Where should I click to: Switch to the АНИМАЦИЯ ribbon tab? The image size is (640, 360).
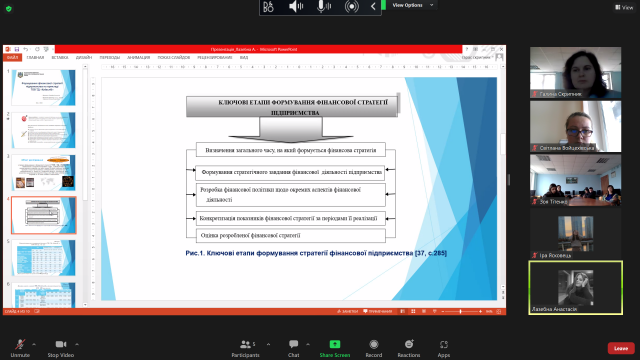(x=138, y=58)
